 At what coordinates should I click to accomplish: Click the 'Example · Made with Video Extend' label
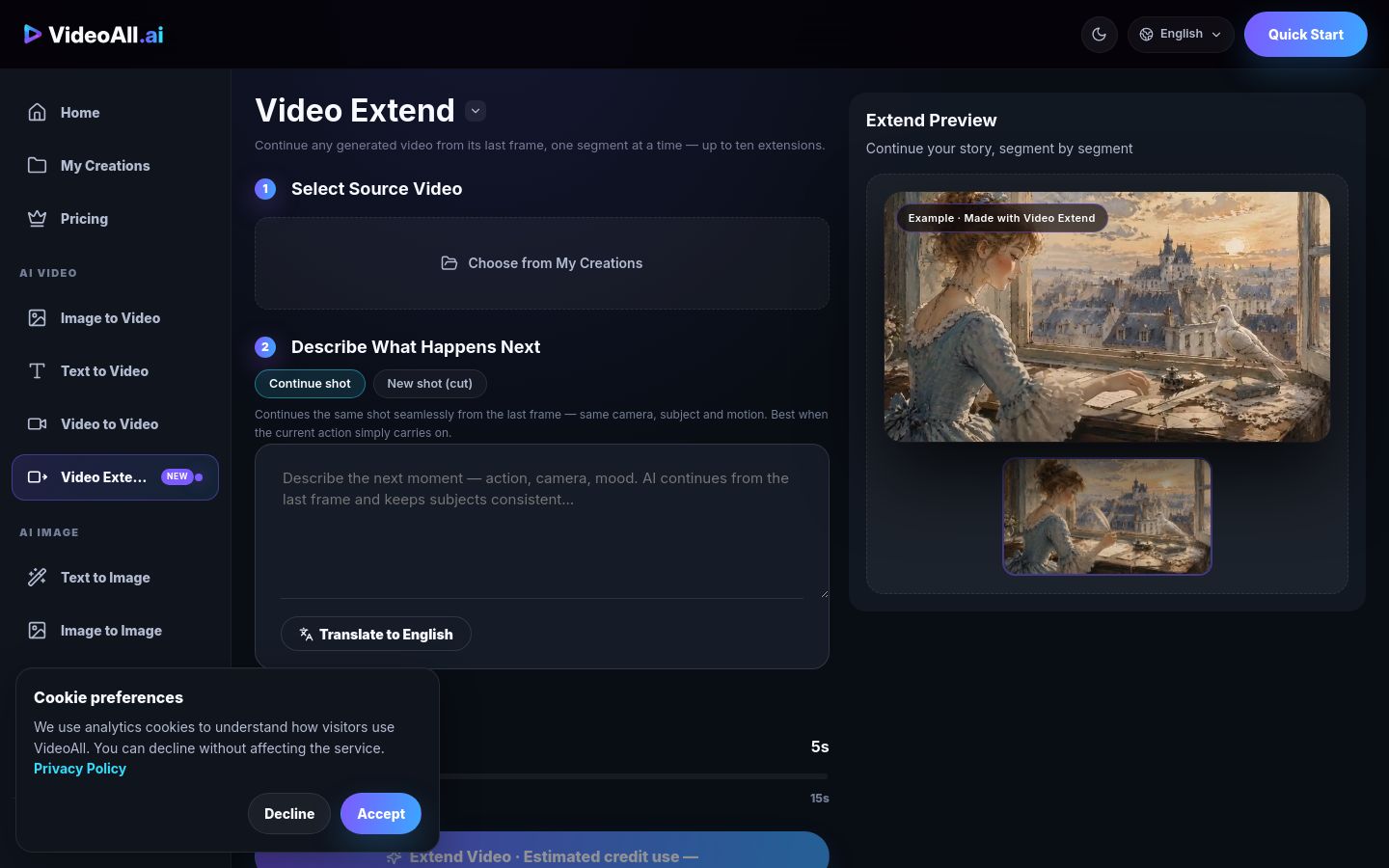(1001, 218)
